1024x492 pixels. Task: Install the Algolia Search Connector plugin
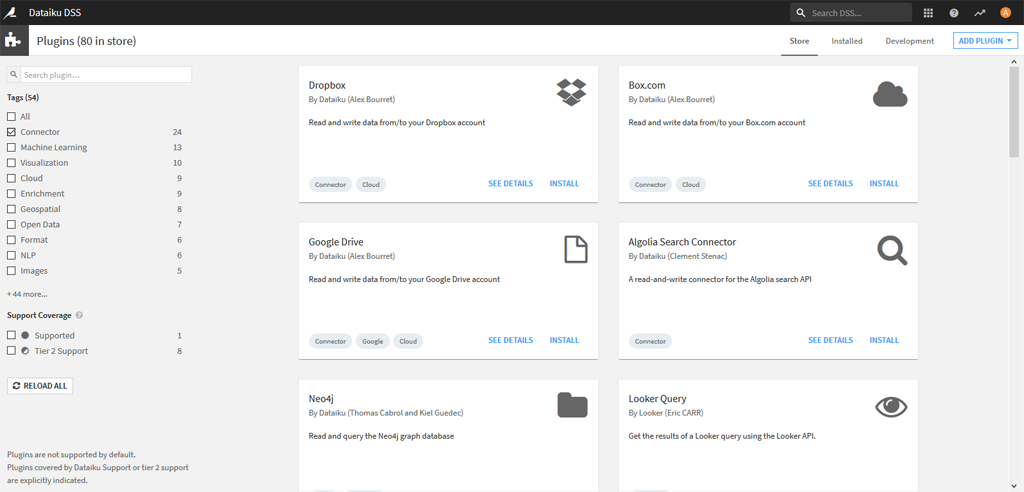884,340
